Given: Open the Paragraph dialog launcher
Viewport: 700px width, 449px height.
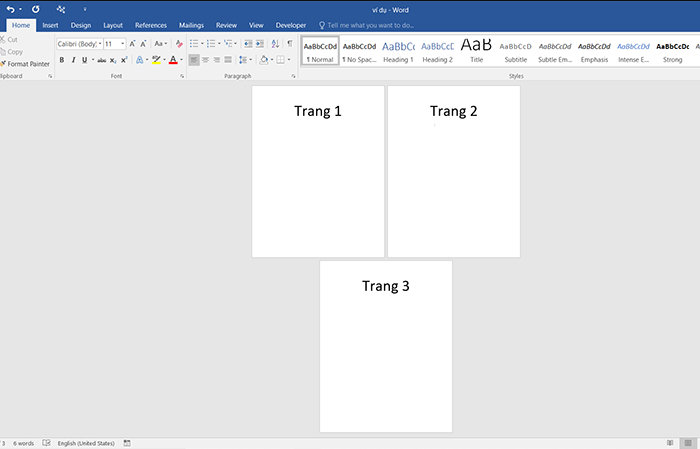Looking at the screenshot, I should [293, 76].
